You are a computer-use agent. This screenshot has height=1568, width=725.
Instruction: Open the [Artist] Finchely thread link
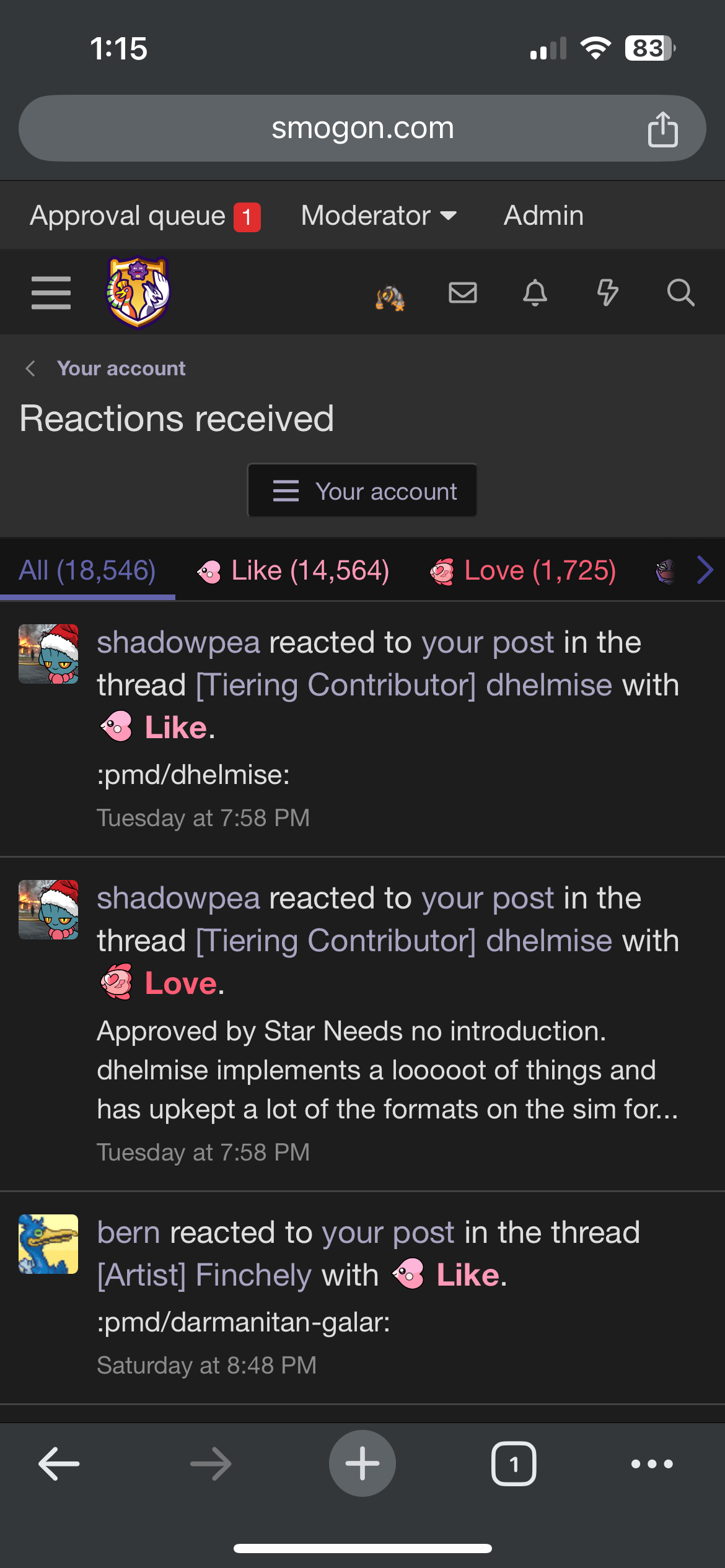click(204, 1276)
